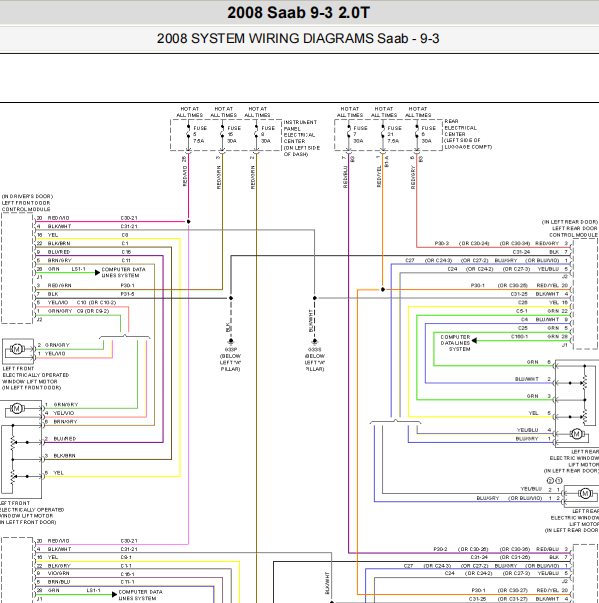Click the junction dot on orange RED/YEL wire
Image resolution: width=599 pixels, height=603 pixels.
pos(383,290)
